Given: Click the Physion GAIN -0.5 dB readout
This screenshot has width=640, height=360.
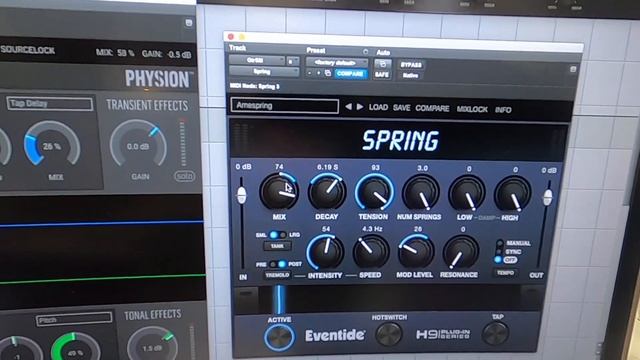Looking at the screenshot, I should 167,54.
